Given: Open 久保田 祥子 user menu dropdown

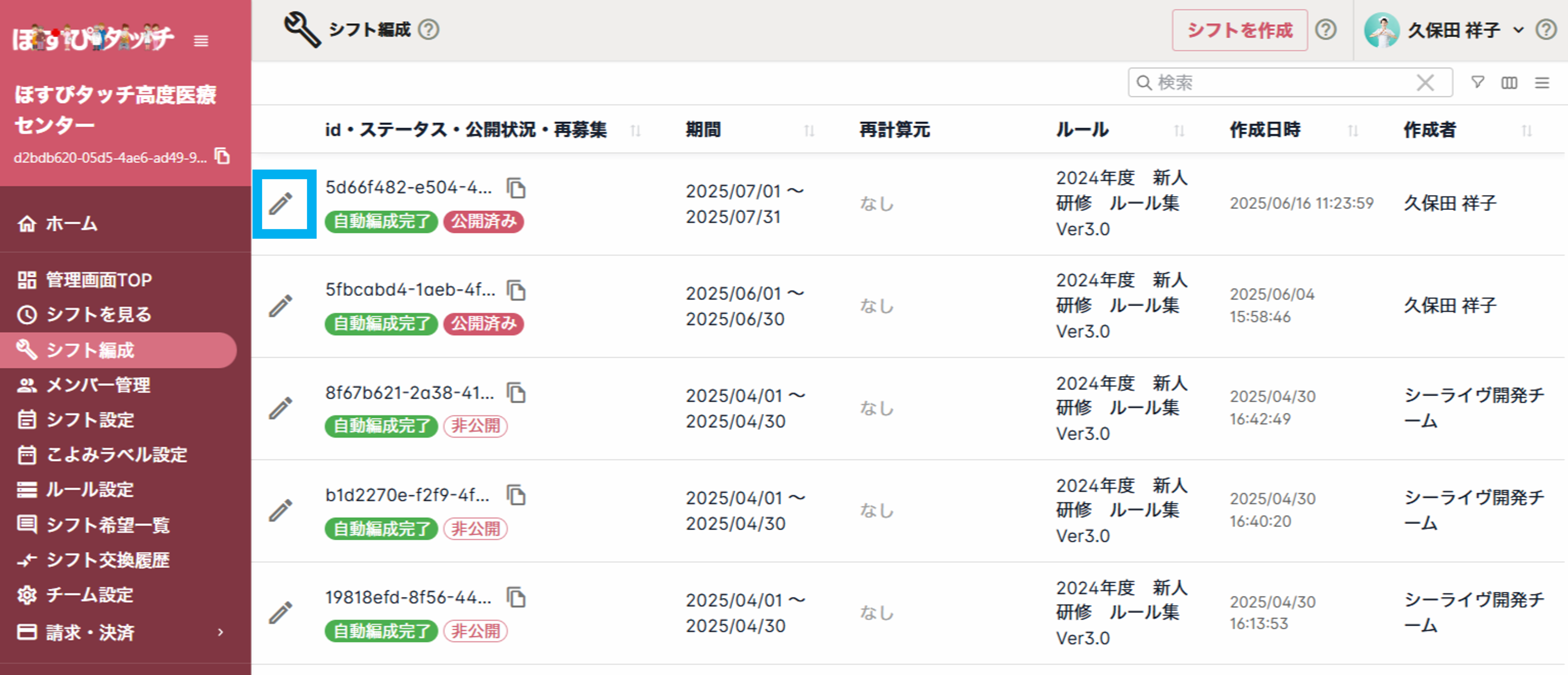Looking at the screenshot, I should (1453, 30).
